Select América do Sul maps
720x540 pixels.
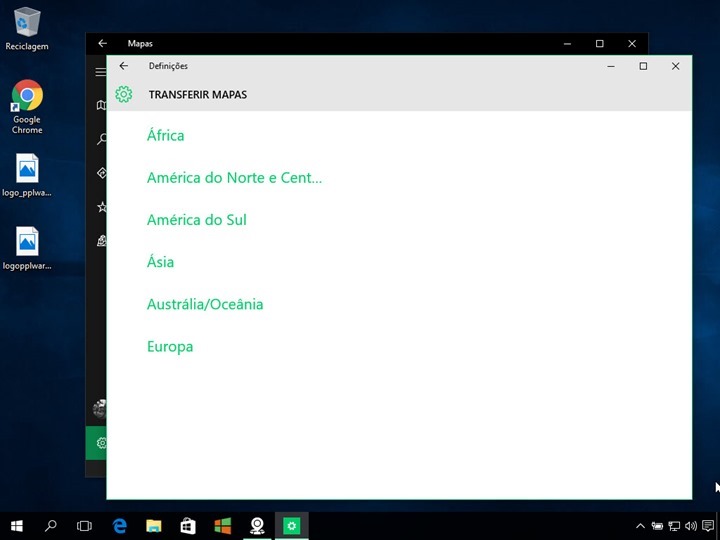[x=196, y=220]
